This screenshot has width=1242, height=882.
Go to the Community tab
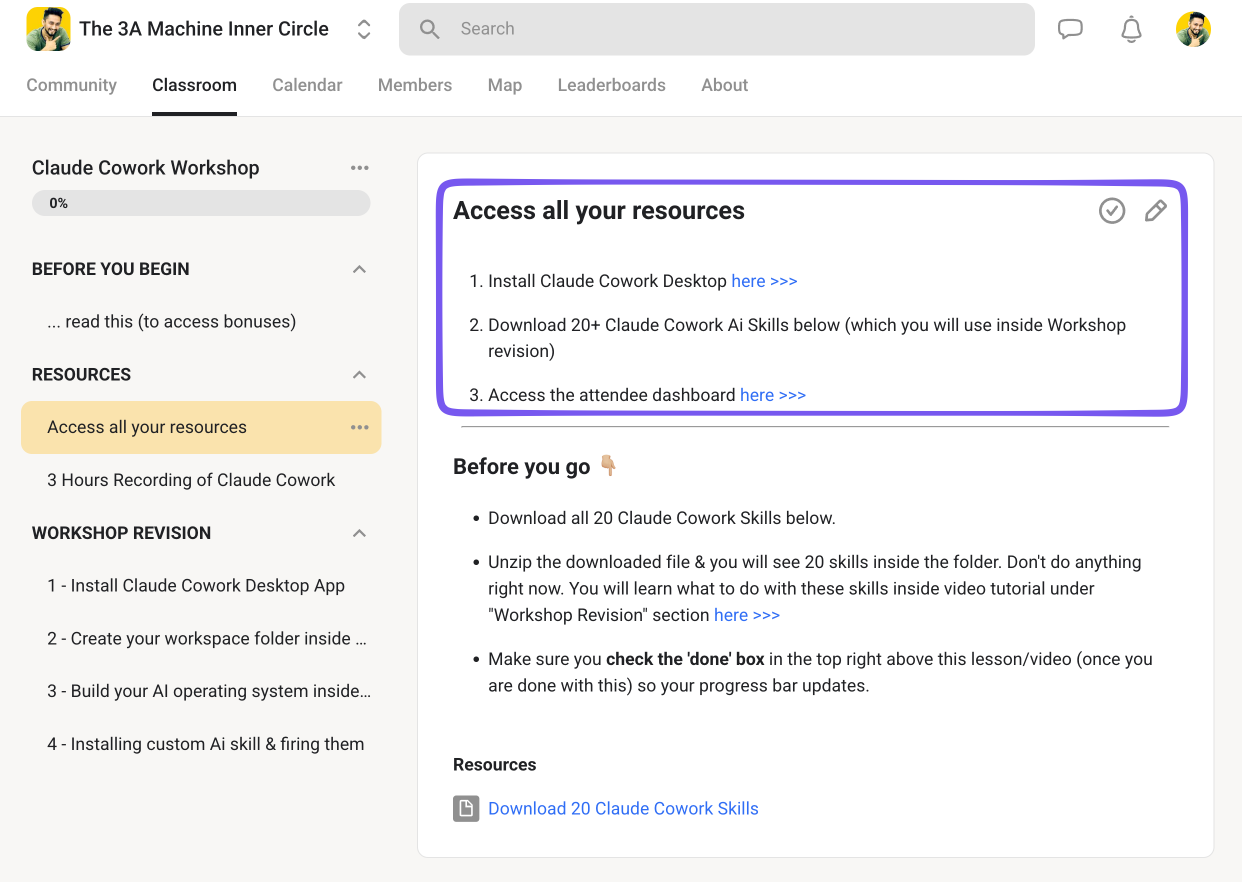tap(72, 85)
